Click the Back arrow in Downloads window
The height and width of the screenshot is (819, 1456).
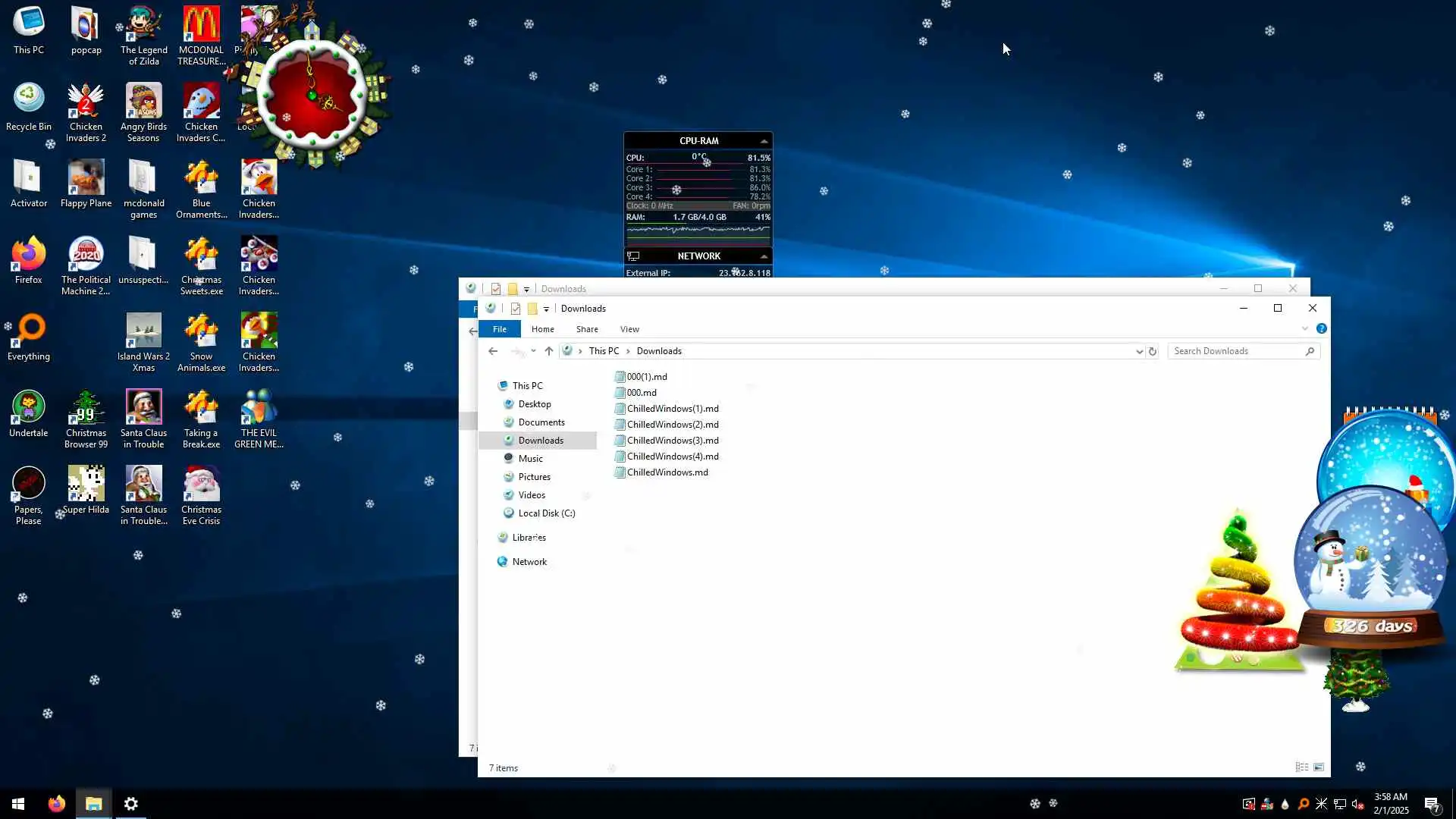tap(493, 351)
